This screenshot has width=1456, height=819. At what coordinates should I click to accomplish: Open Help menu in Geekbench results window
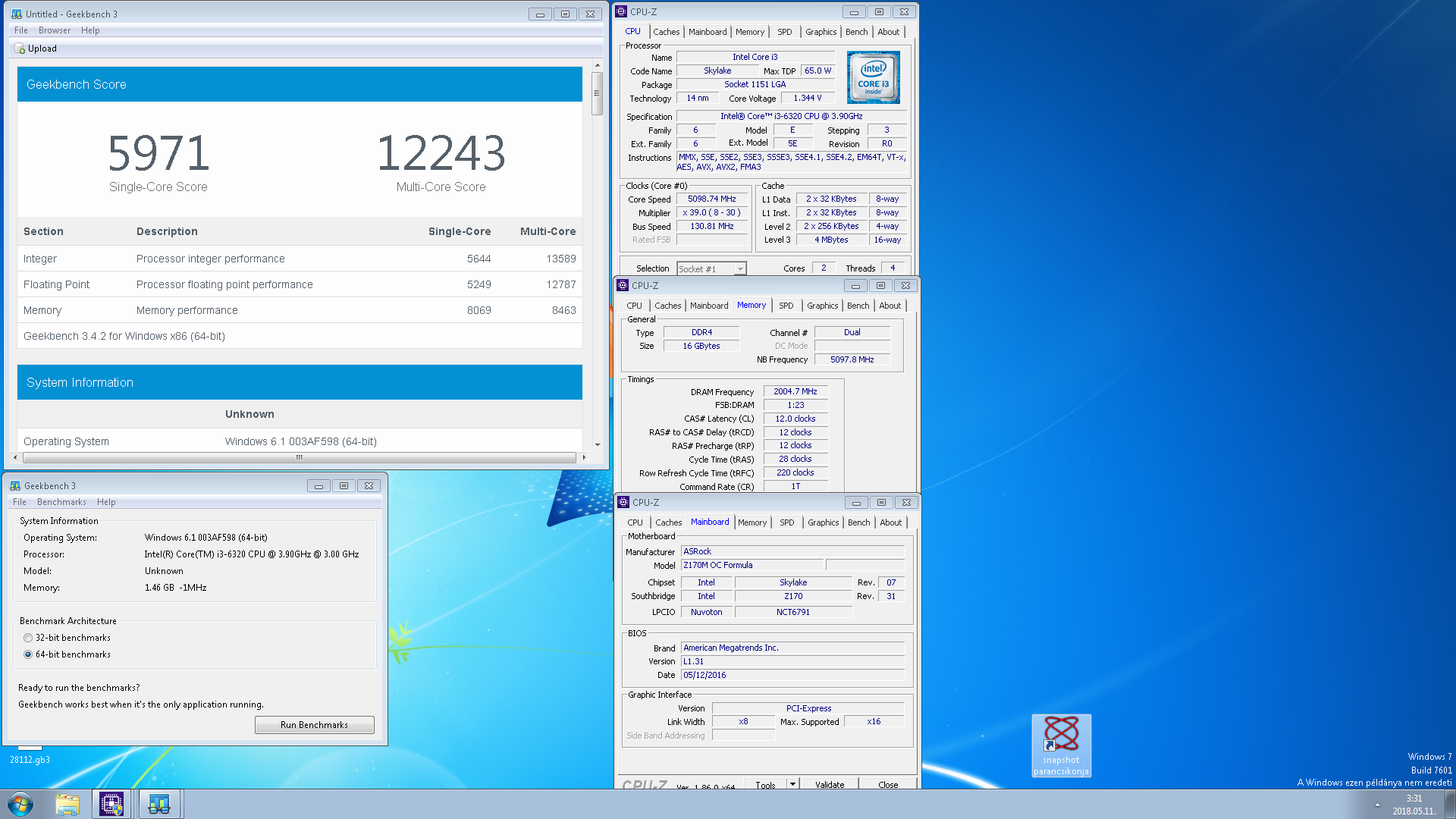[90, 30]
